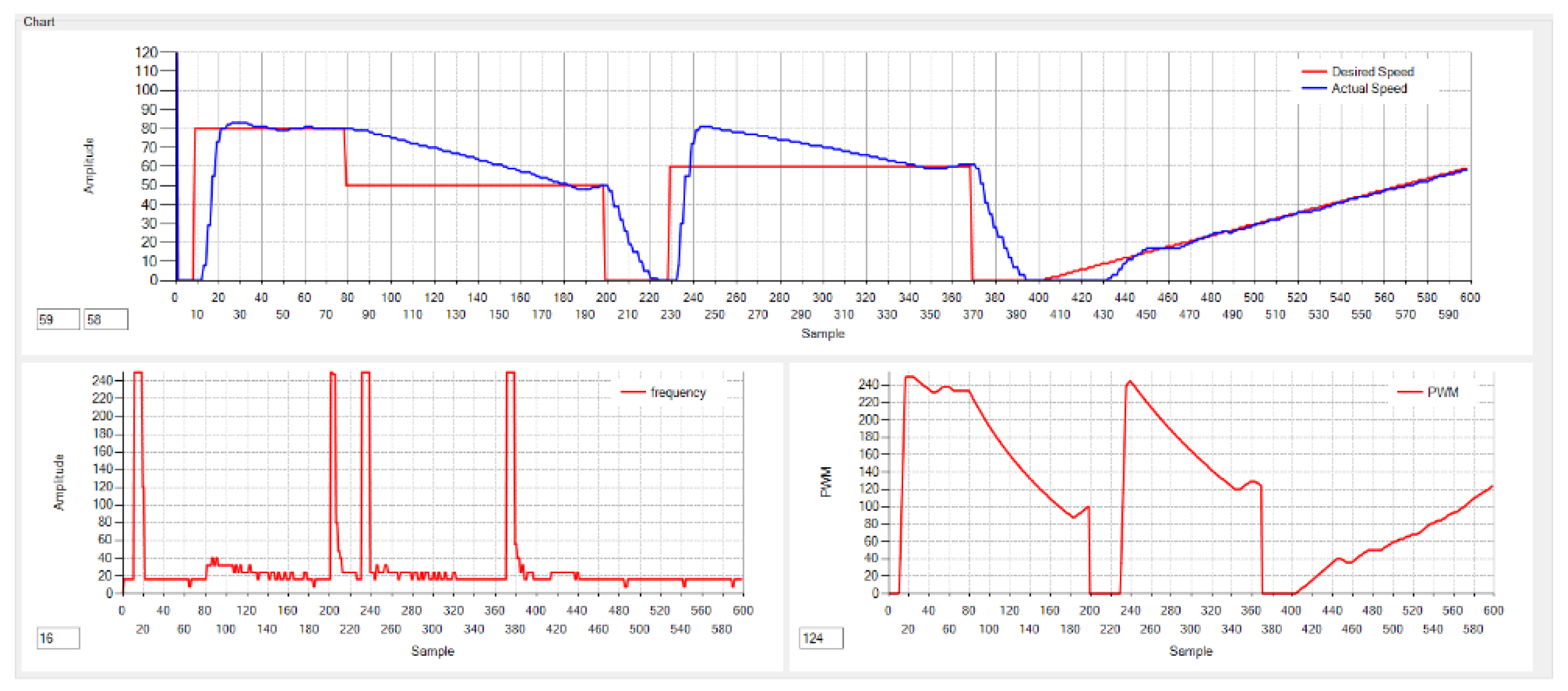This screenshot has height=691, width=1568.
Task: Click the red Desired Speed legend line
Action: [1314, 72]
